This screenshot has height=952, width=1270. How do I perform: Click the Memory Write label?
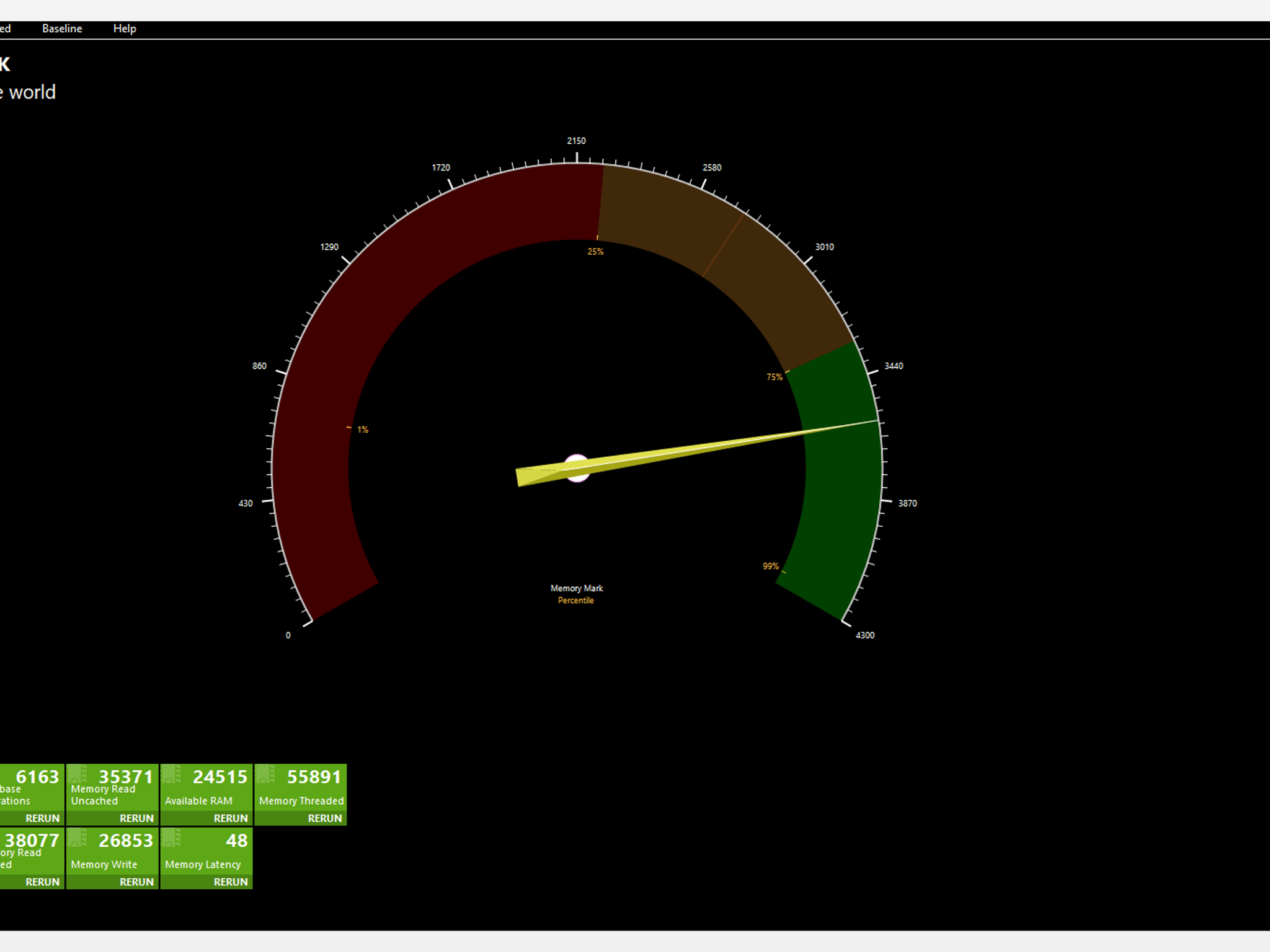pyautogui.click(x=104, y=865)
